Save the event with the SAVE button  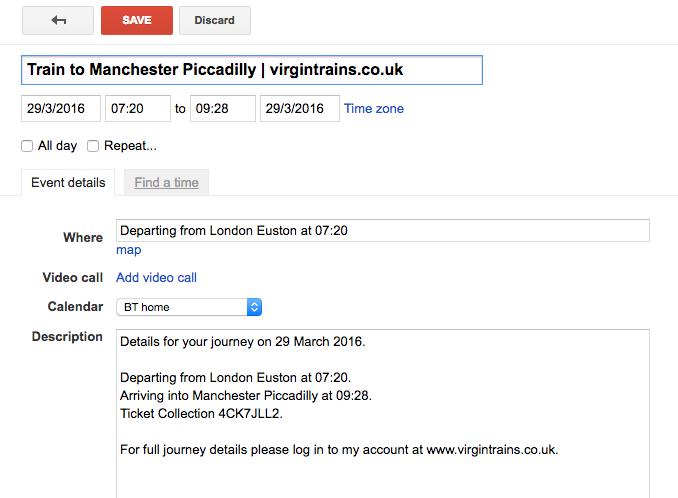[137, 20]
